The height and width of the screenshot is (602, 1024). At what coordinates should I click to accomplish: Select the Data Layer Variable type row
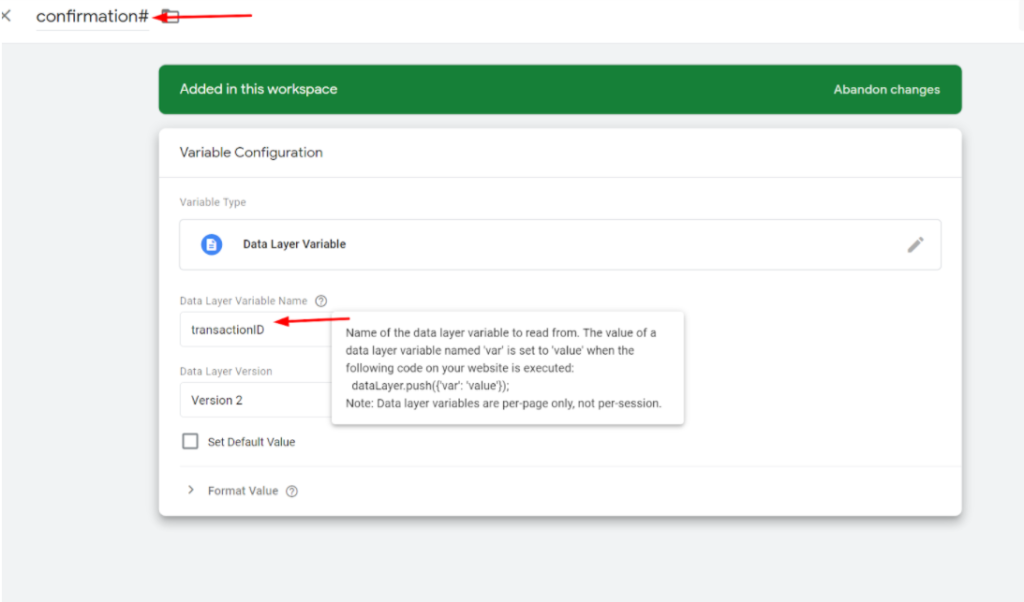point(560,245)
